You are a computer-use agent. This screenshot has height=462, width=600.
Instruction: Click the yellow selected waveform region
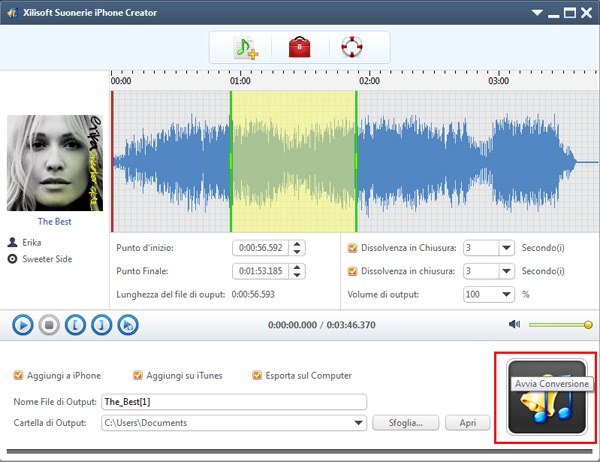(293, 161)
